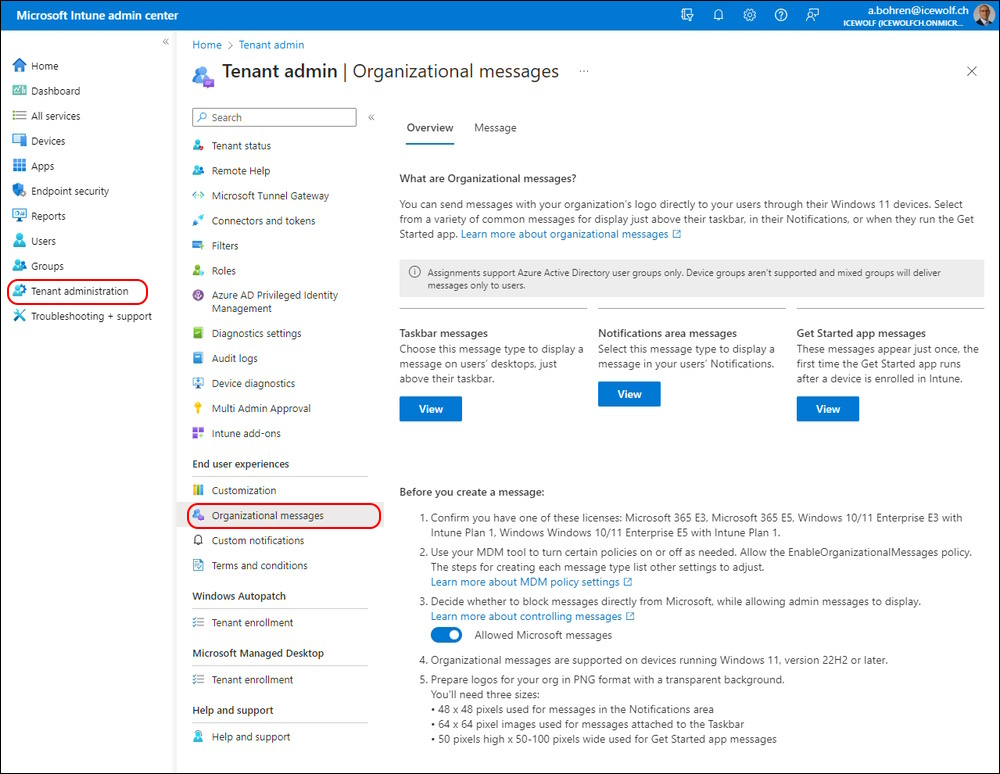Click the Multi Admin Approval key icon
The image size is (1000, 774).
[x=198, y=408]
